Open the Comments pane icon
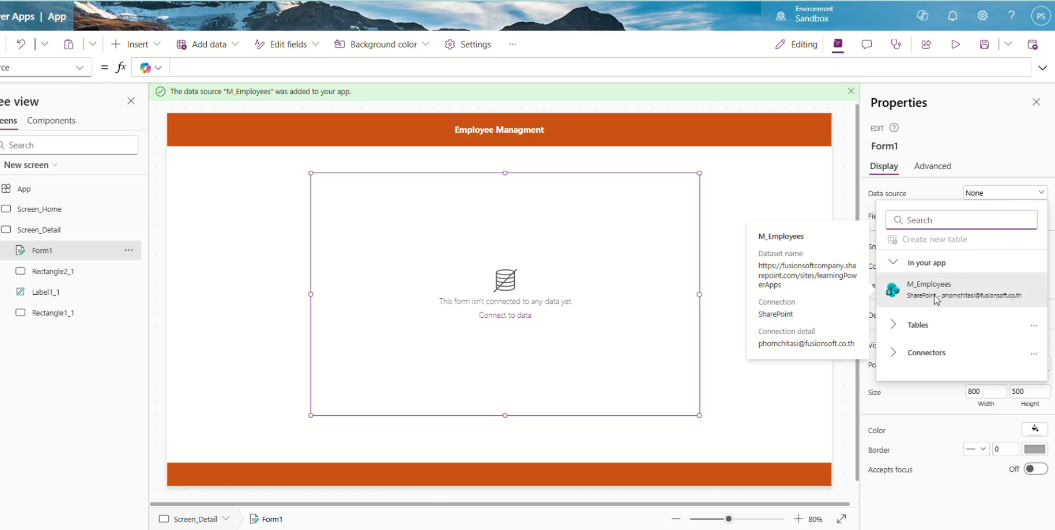The width and height of the screenshot is (1055, 530). [867, 44]
